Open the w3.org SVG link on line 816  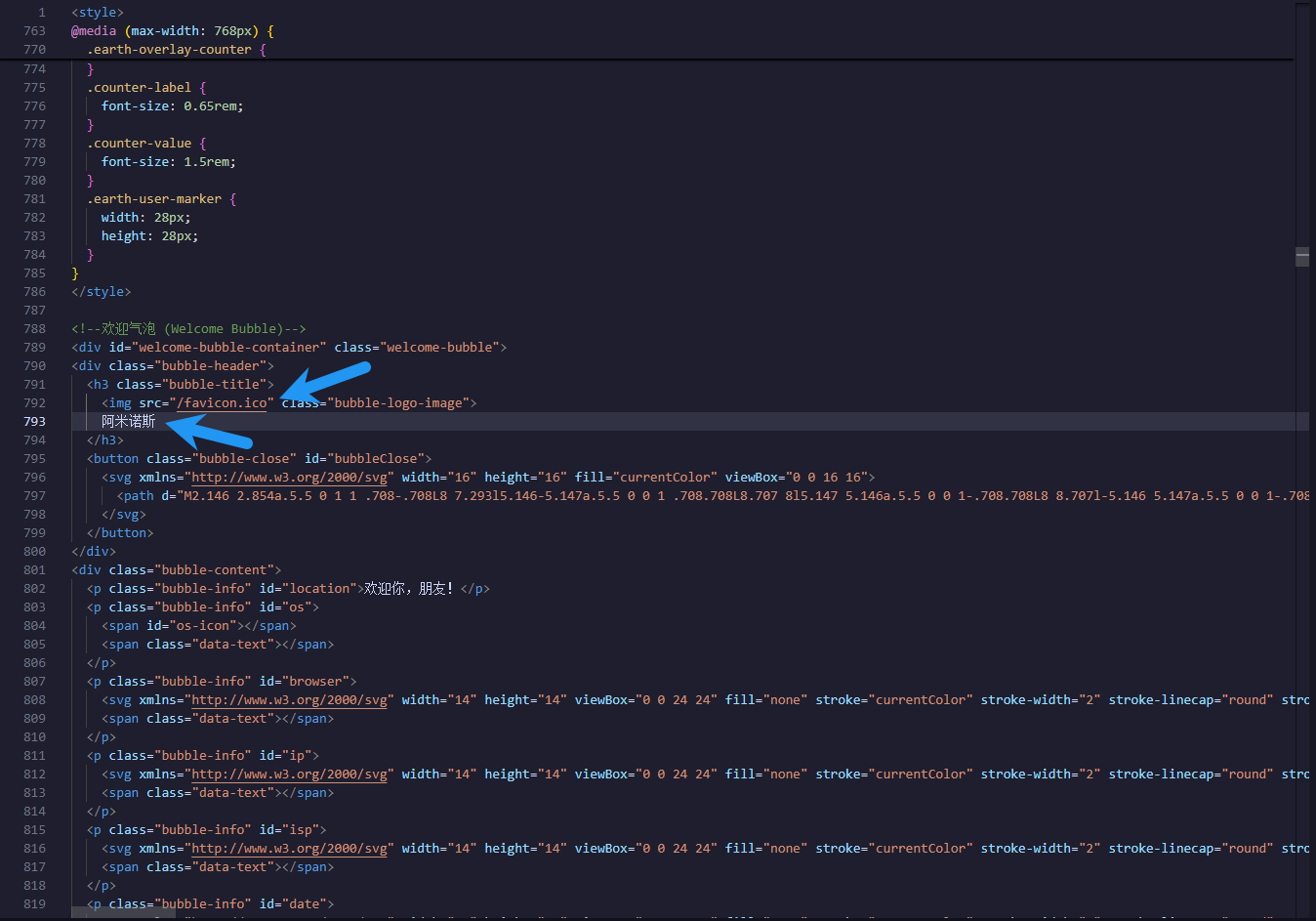tap(289, 849)
